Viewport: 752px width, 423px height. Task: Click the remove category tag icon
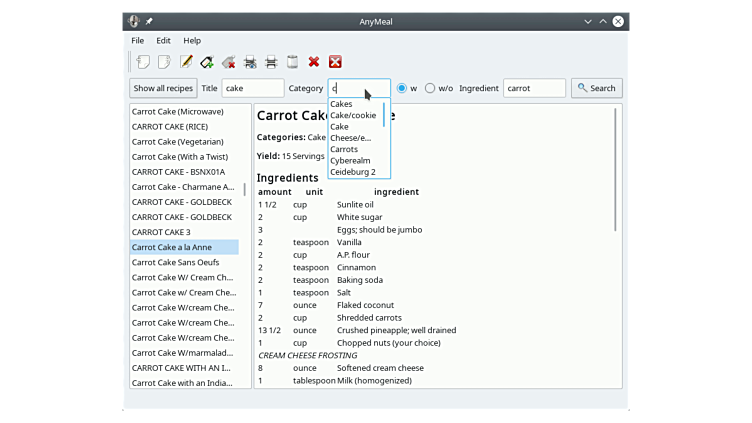tap(229, 62)
